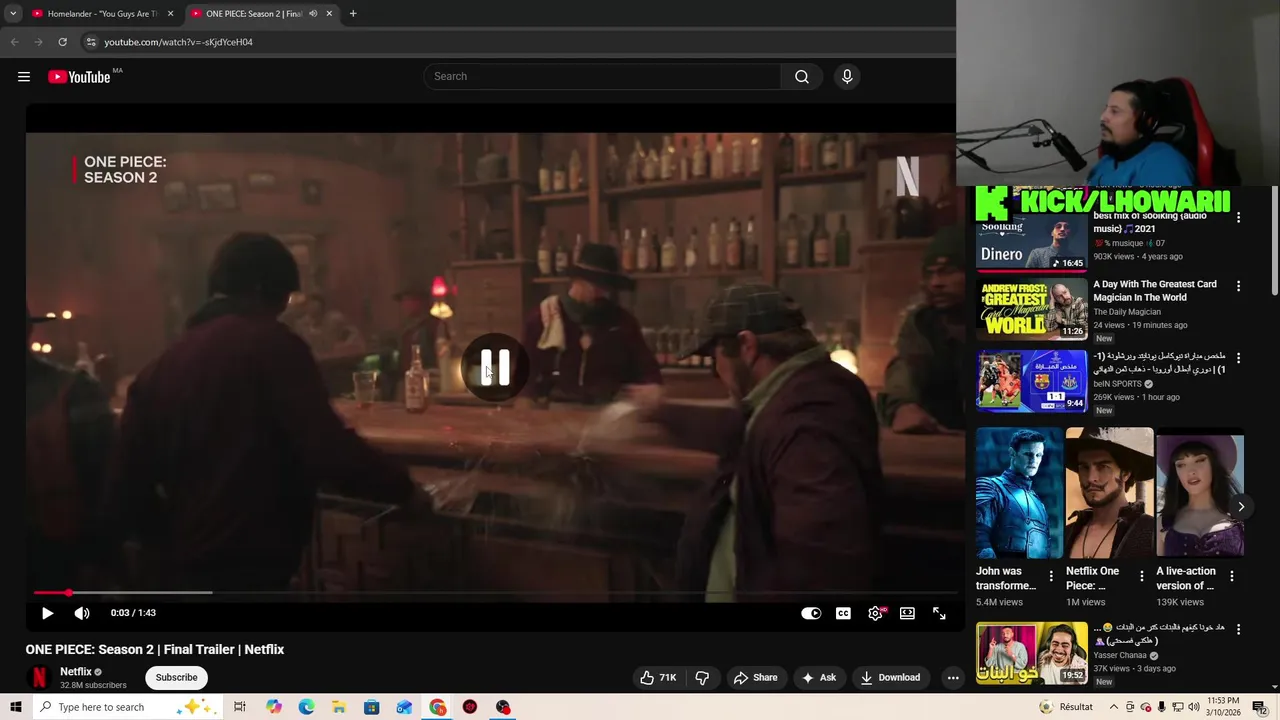Mute the video with the volume icon

pos(82,613)
